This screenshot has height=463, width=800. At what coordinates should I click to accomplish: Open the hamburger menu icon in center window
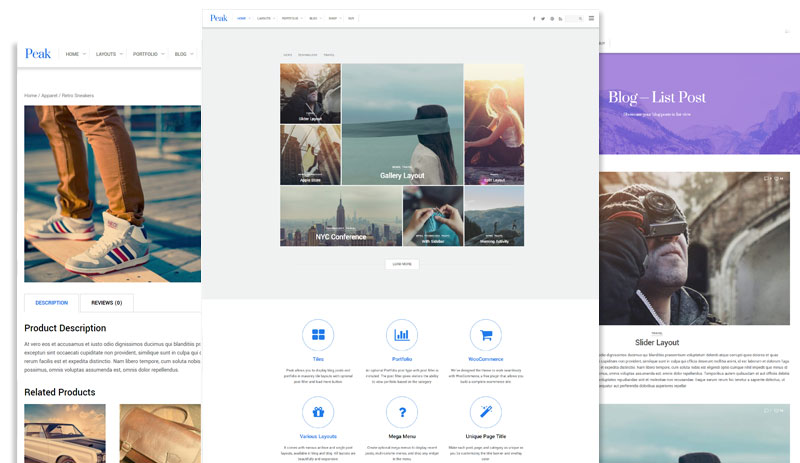coord(591,18)
